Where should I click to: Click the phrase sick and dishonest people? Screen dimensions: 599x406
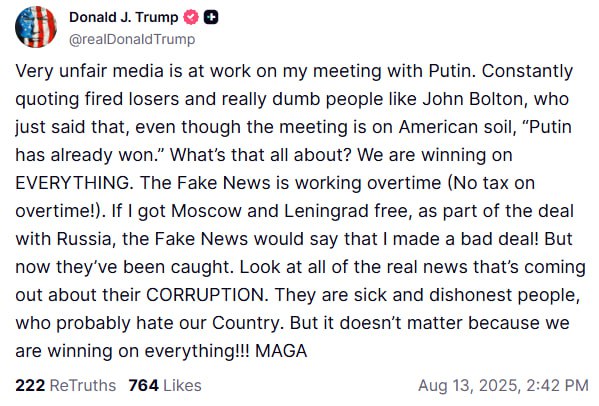465,296
